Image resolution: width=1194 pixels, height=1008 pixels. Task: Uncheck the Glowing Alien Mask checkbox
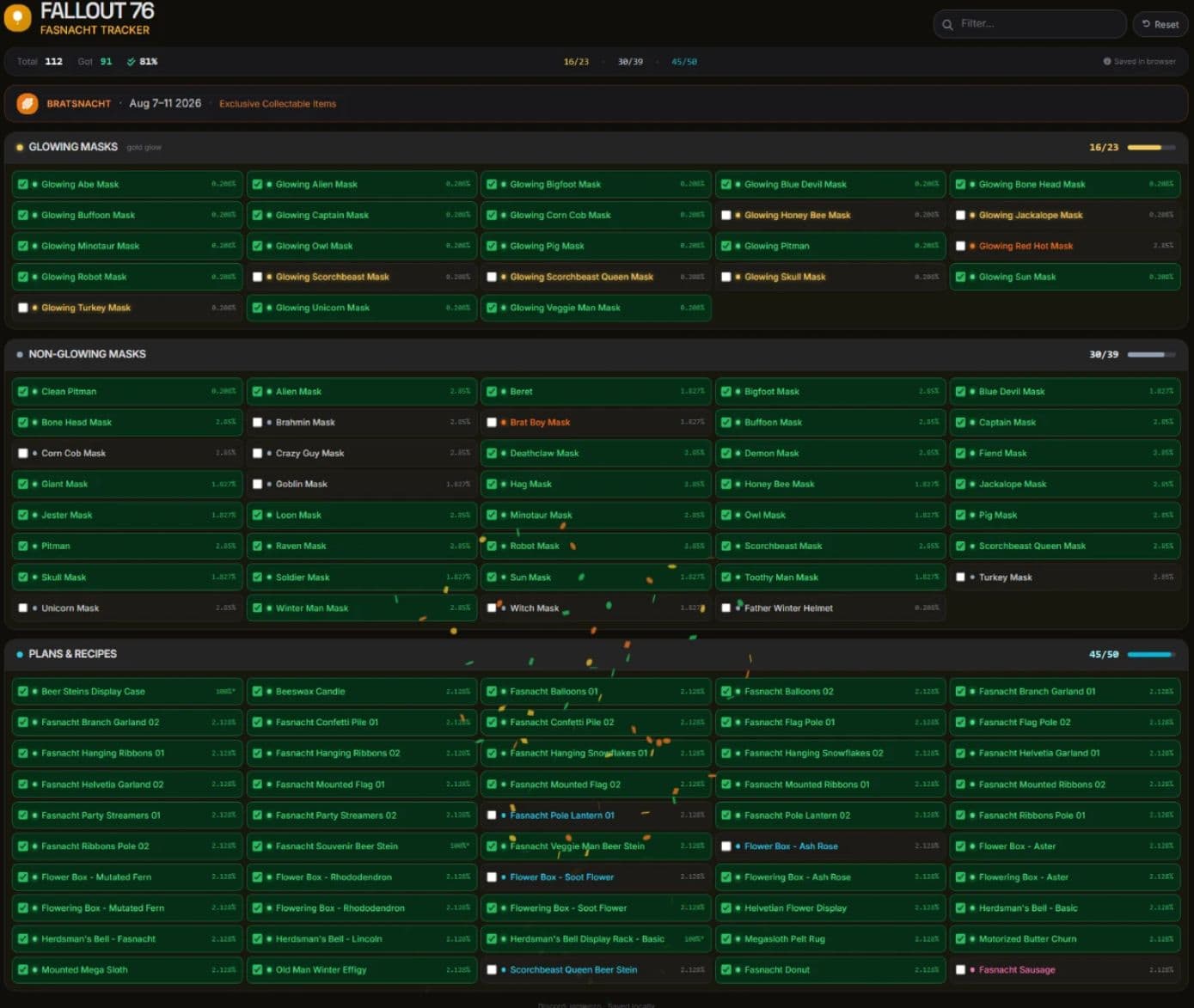point(257,185)
